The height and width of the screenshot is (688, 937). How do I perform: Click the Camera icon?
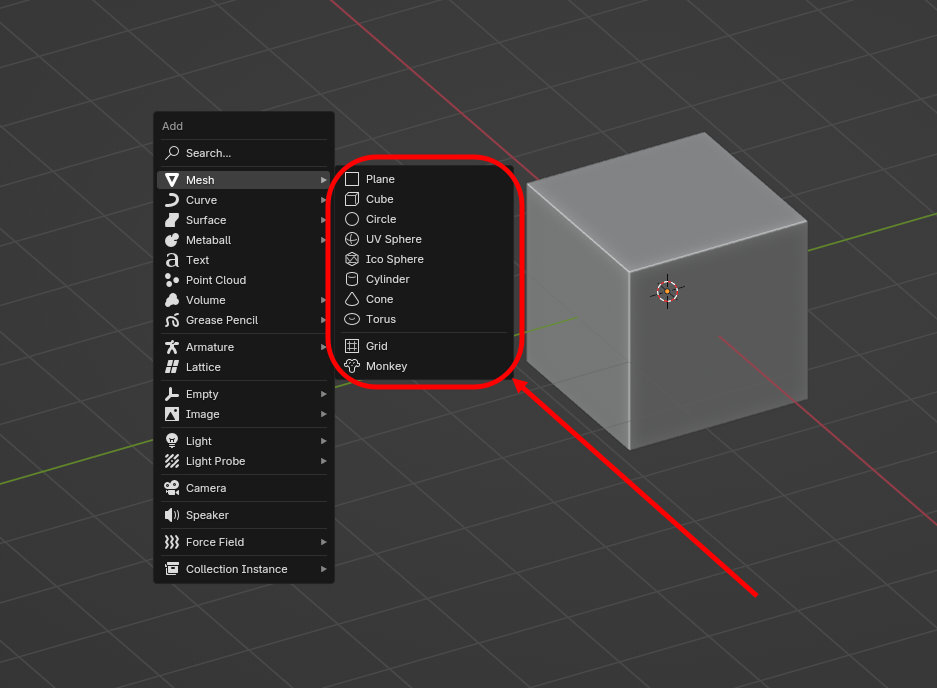coord(172,488)
